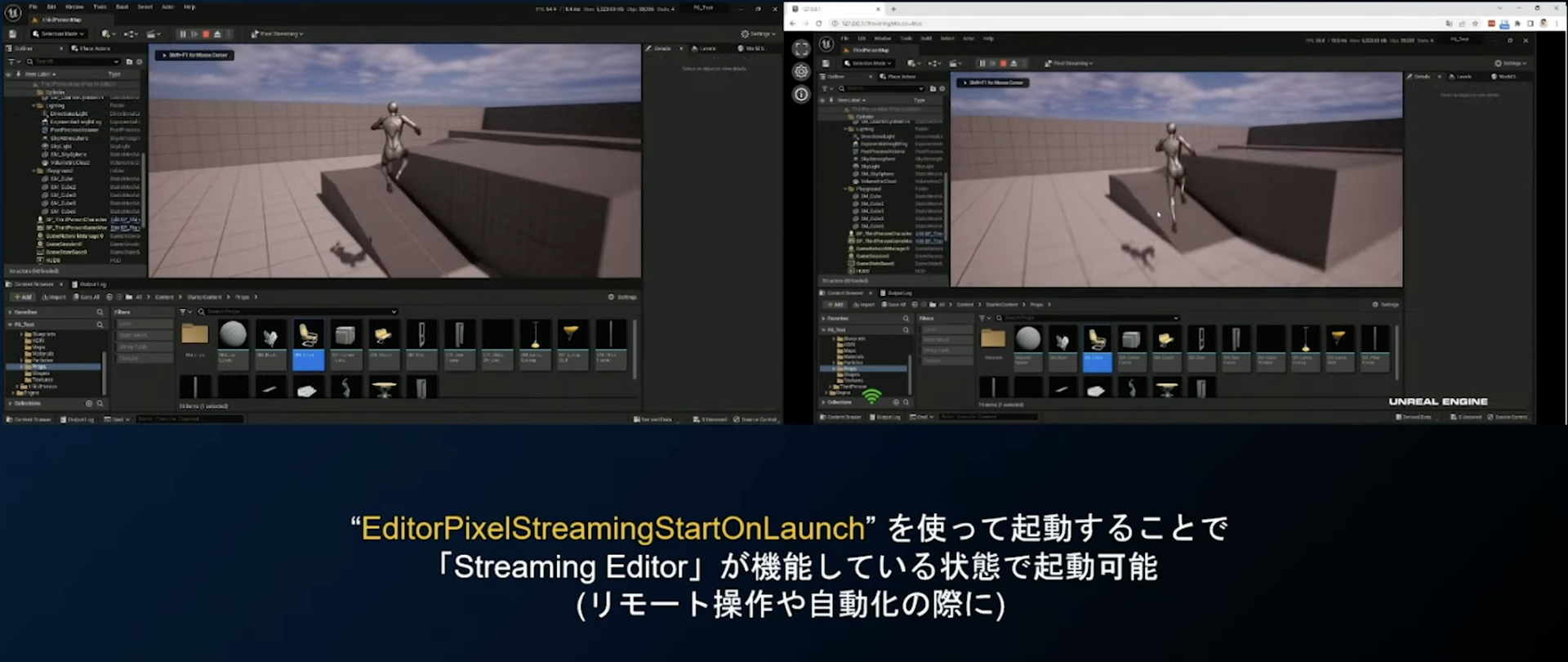This screenshot has height=662, width=1568.
Task: Click add collection icon in left Content Browser
Action: tap(89, 403)
